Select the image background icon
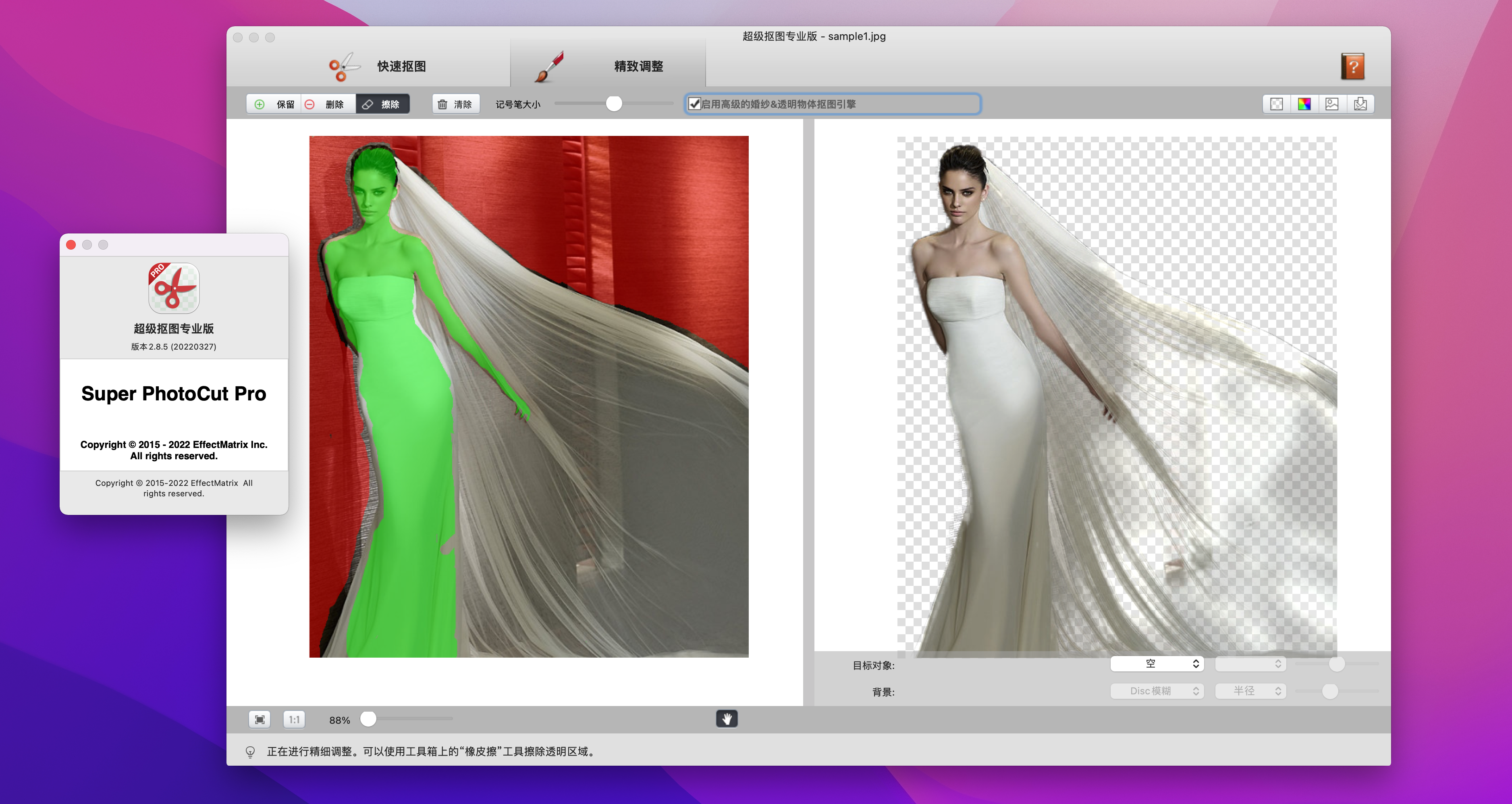 coord(1332,104)
